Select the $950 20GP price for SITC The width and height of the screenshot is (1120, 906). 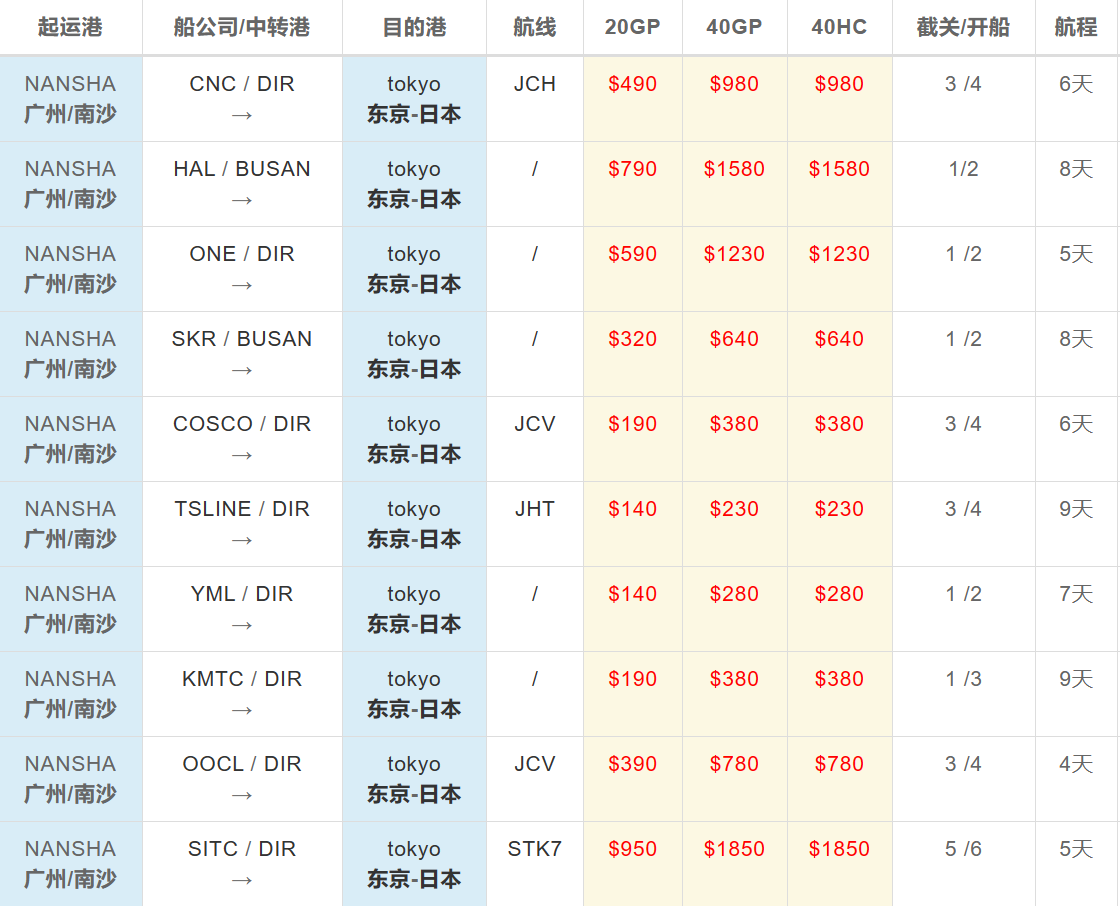click(632, 849)
